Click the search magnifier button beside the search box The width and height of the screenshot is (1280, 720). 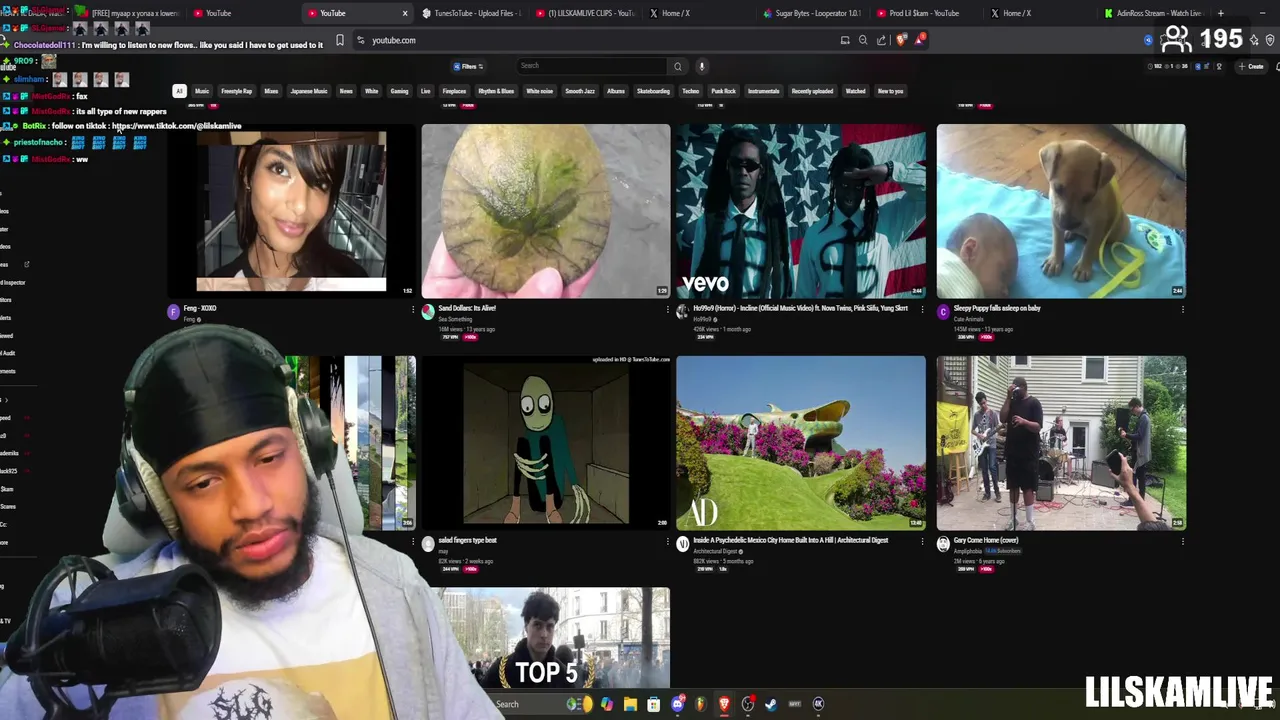678,66
